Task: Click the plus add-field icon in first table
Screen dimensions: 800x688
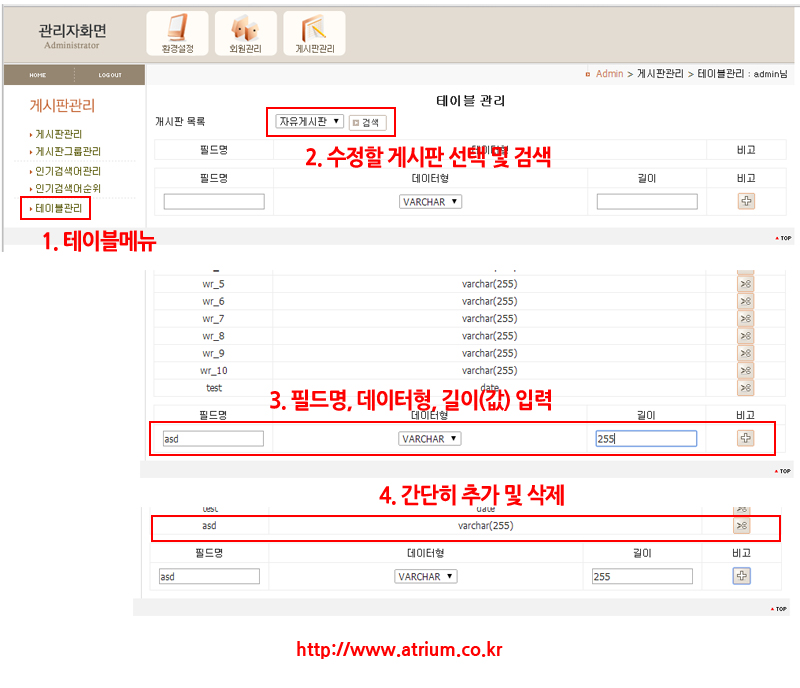Action: click(745, 201)
